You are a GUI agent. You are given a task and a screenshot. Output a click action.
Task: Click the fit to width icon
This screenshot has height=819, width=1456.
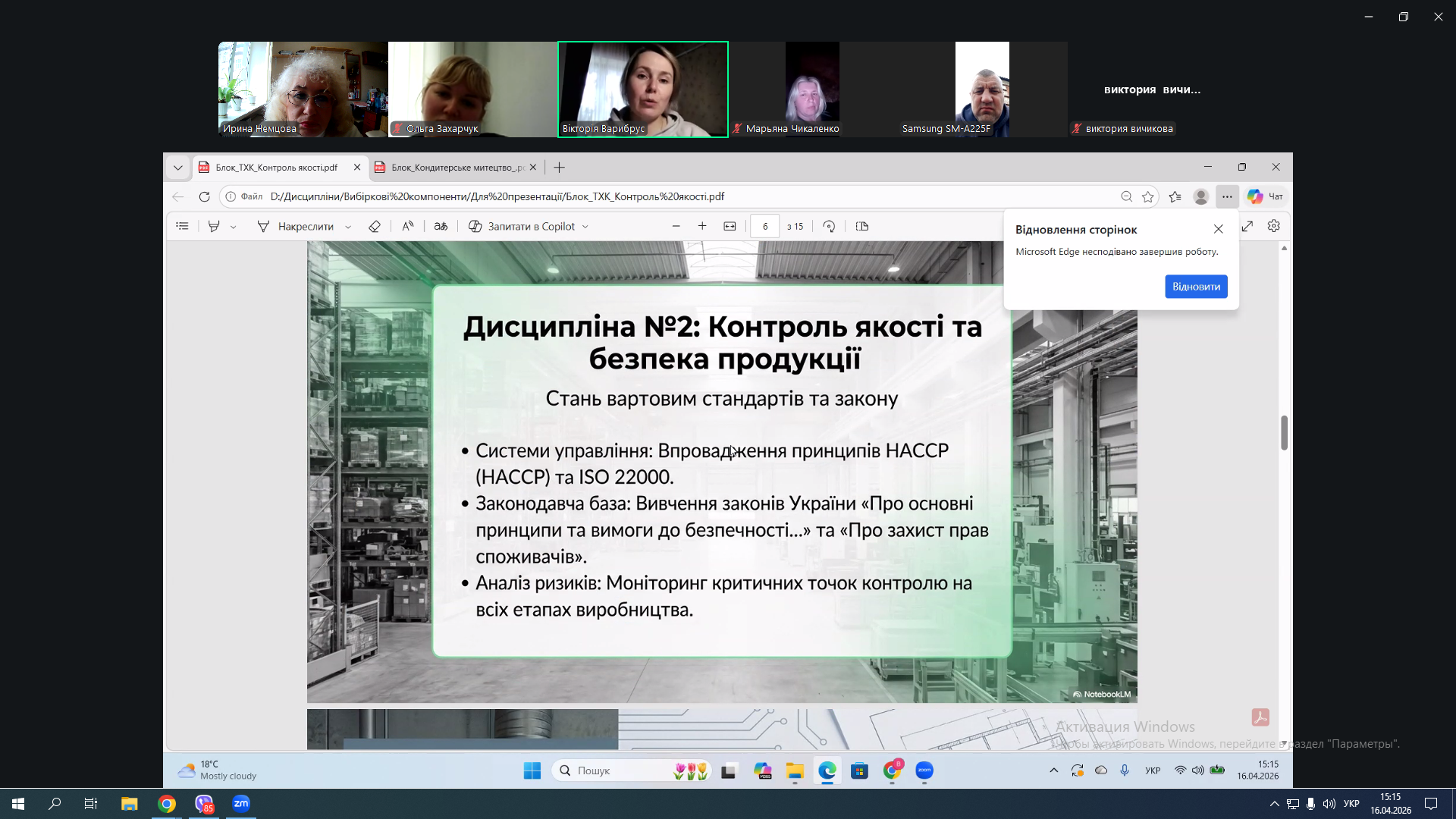pyautogui.click(x=730, y=226)
